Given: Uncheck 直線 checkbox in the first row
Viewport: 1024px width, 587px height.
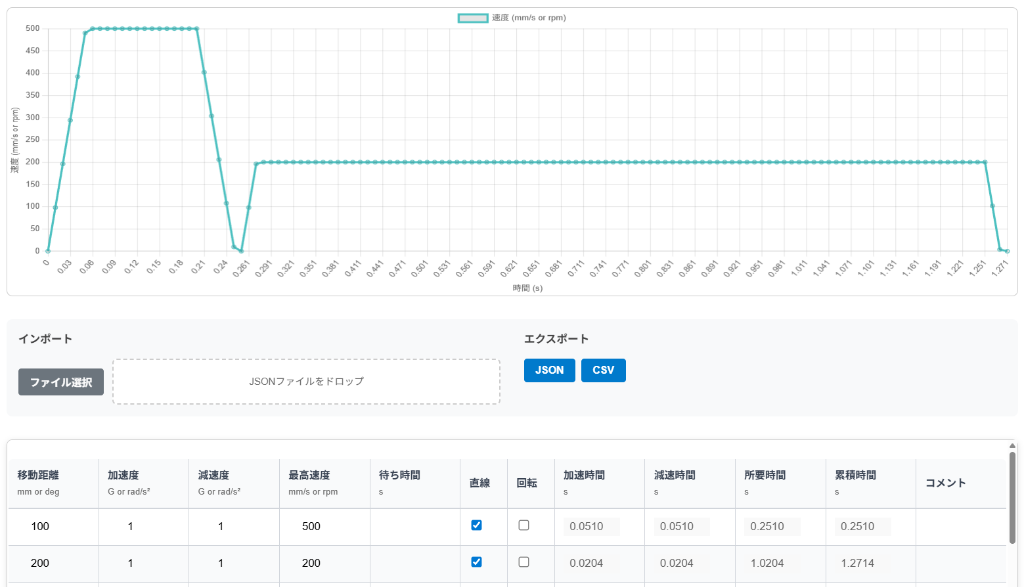Looking at the screenshot, I should click(x=476, y=525).
